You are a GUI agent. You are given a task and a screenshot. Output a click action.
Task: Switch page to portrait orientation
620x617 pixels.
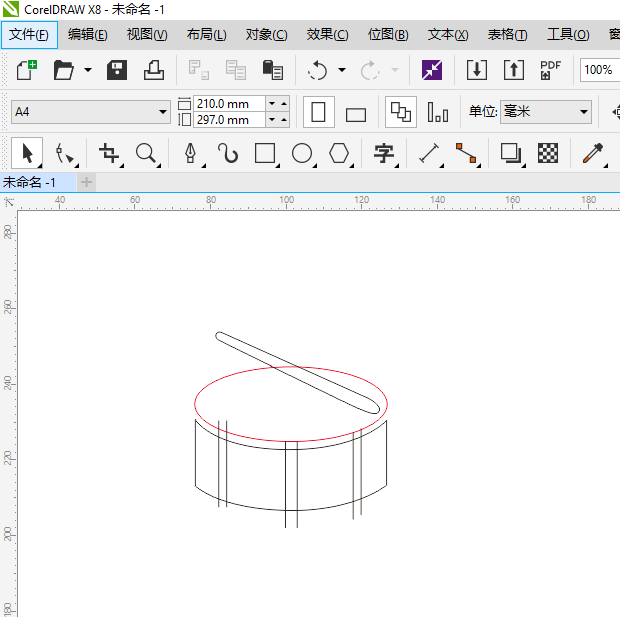click(318, 112)
